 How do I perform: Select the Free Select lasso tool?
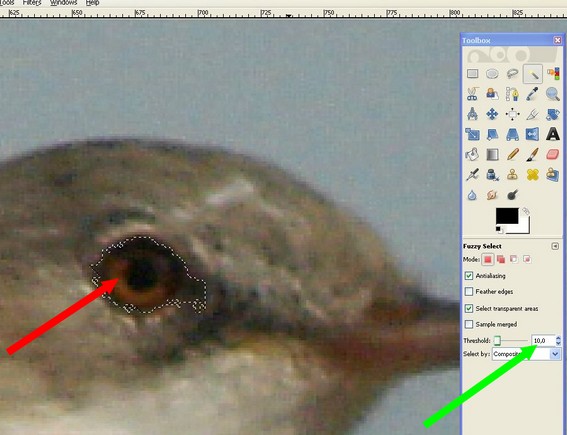[512, 74]
